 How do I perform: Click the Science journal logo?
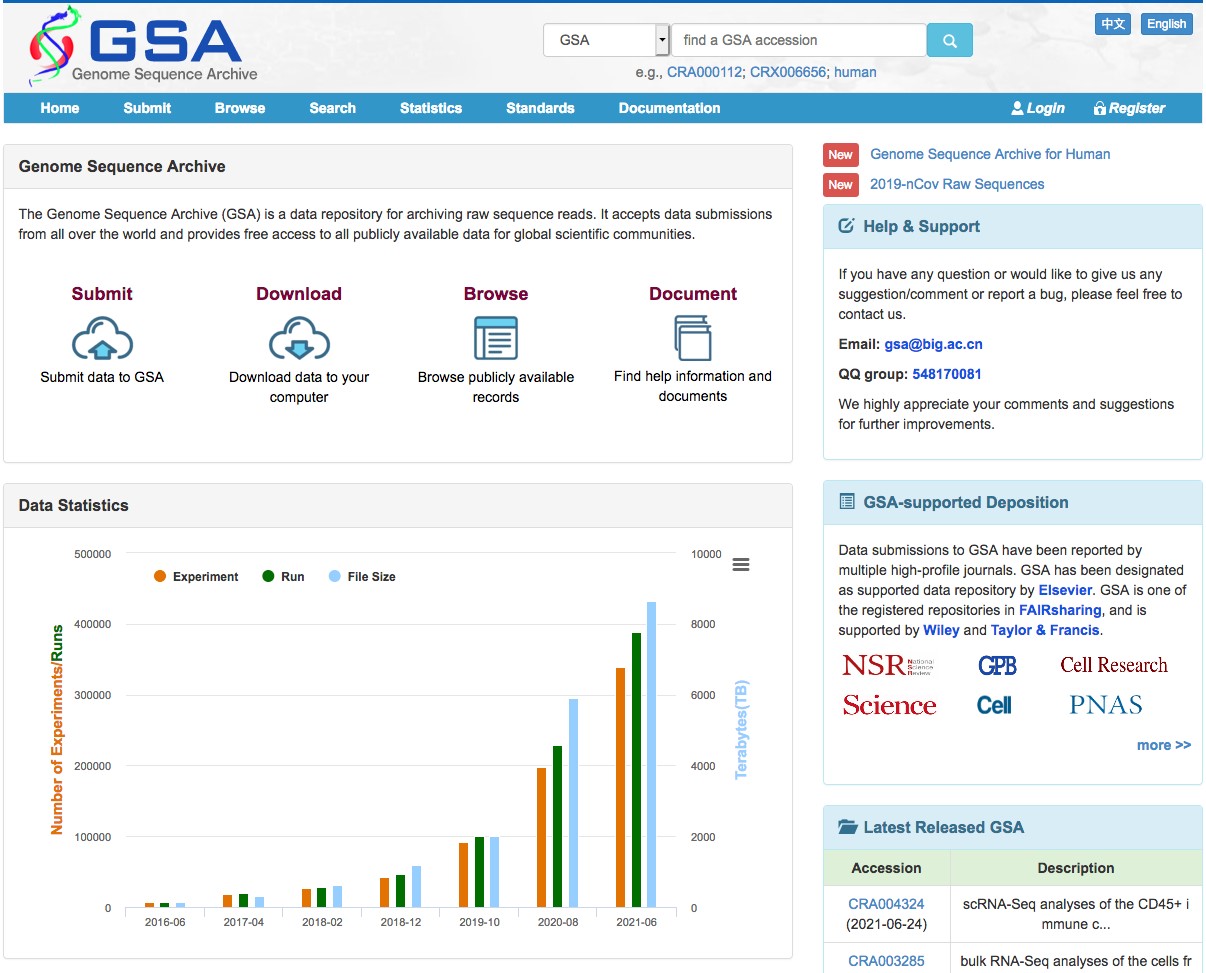click(x=889, y=705)
